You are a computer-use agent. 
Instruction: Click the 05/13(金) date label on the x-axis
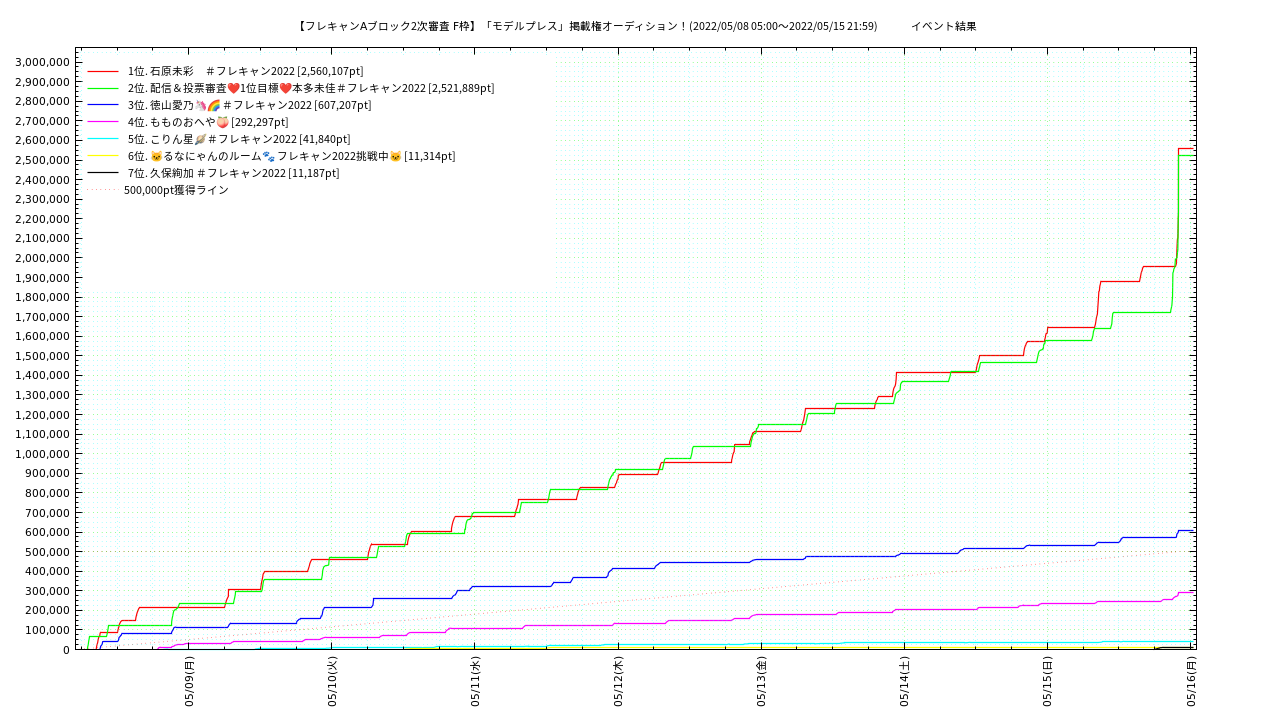tap(761, 682)
